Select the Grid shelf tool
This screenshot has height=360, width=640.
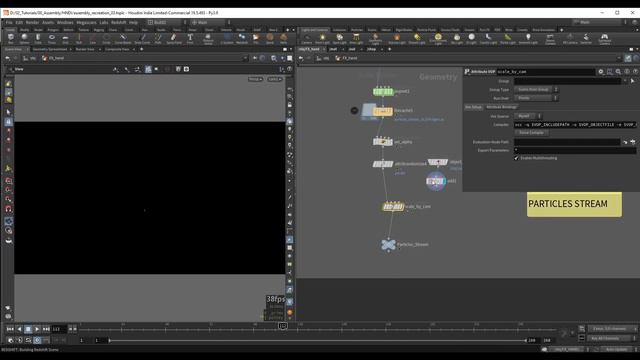(x=65, y=39)
